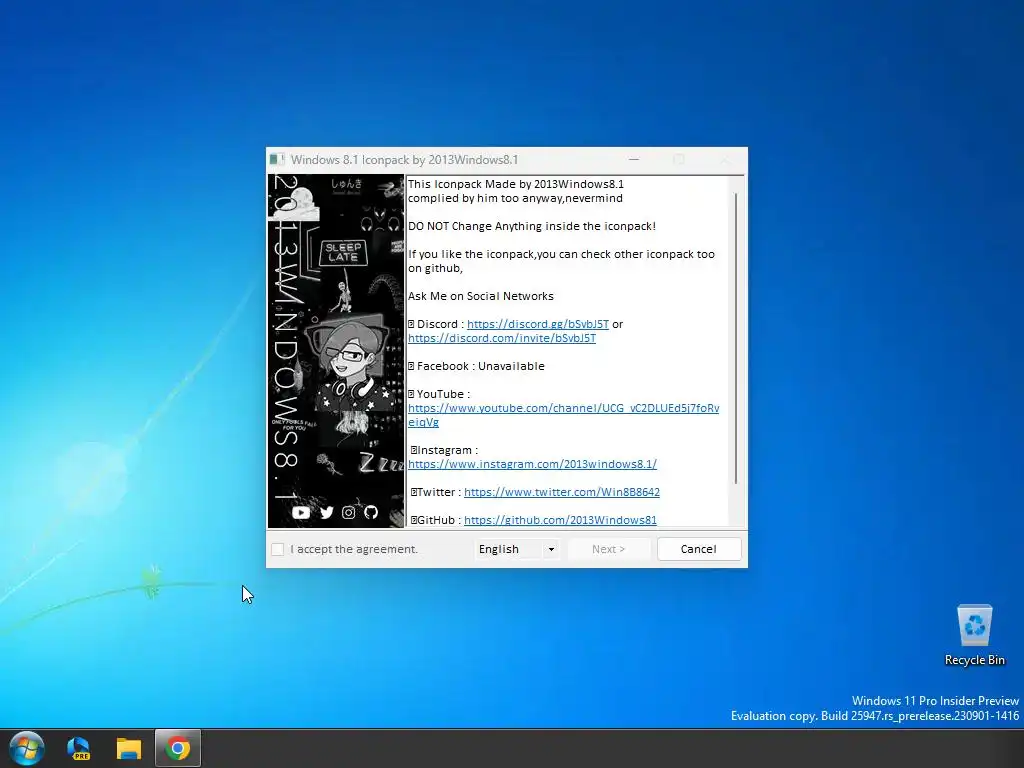Click 'Ask Me on Social Networks' text
The height and width of the screenshot is (768, 1024).
tap(481, 296)
